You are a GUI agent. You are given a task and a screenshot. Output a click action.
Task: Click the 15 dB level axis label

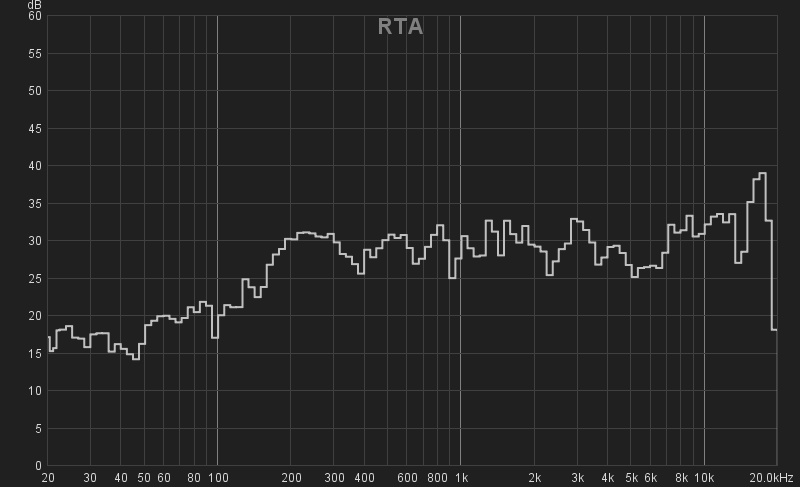pos(35,353)
